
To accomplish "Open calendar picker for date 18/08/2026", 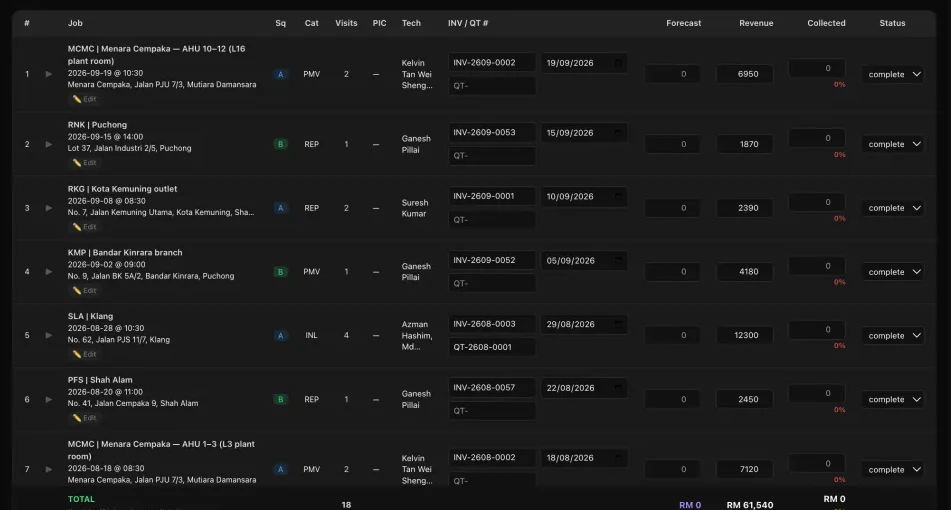I will 618,458.
